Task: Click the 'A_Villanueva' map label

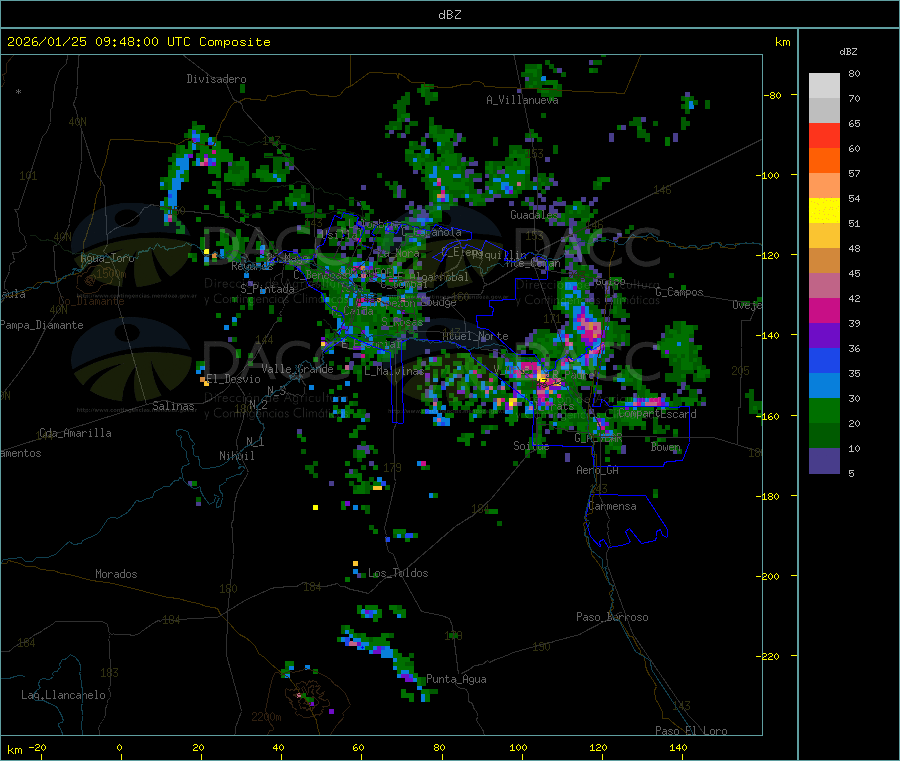Action: click(522, 100)
